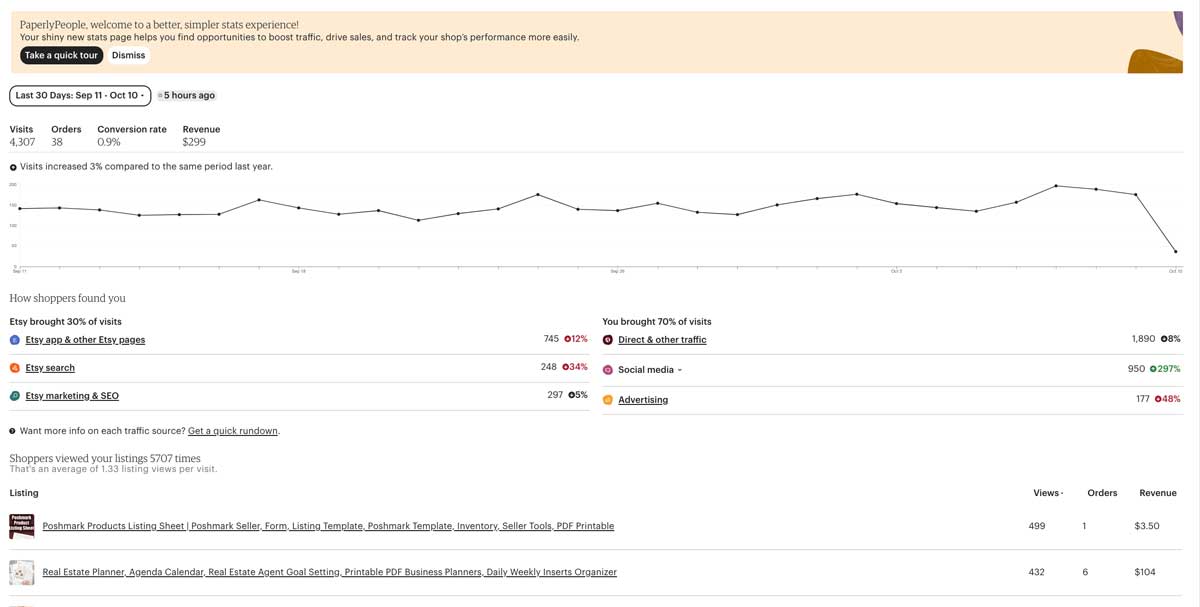
Task: Click the 5 hours ago update label
Action: coord(189,96)
